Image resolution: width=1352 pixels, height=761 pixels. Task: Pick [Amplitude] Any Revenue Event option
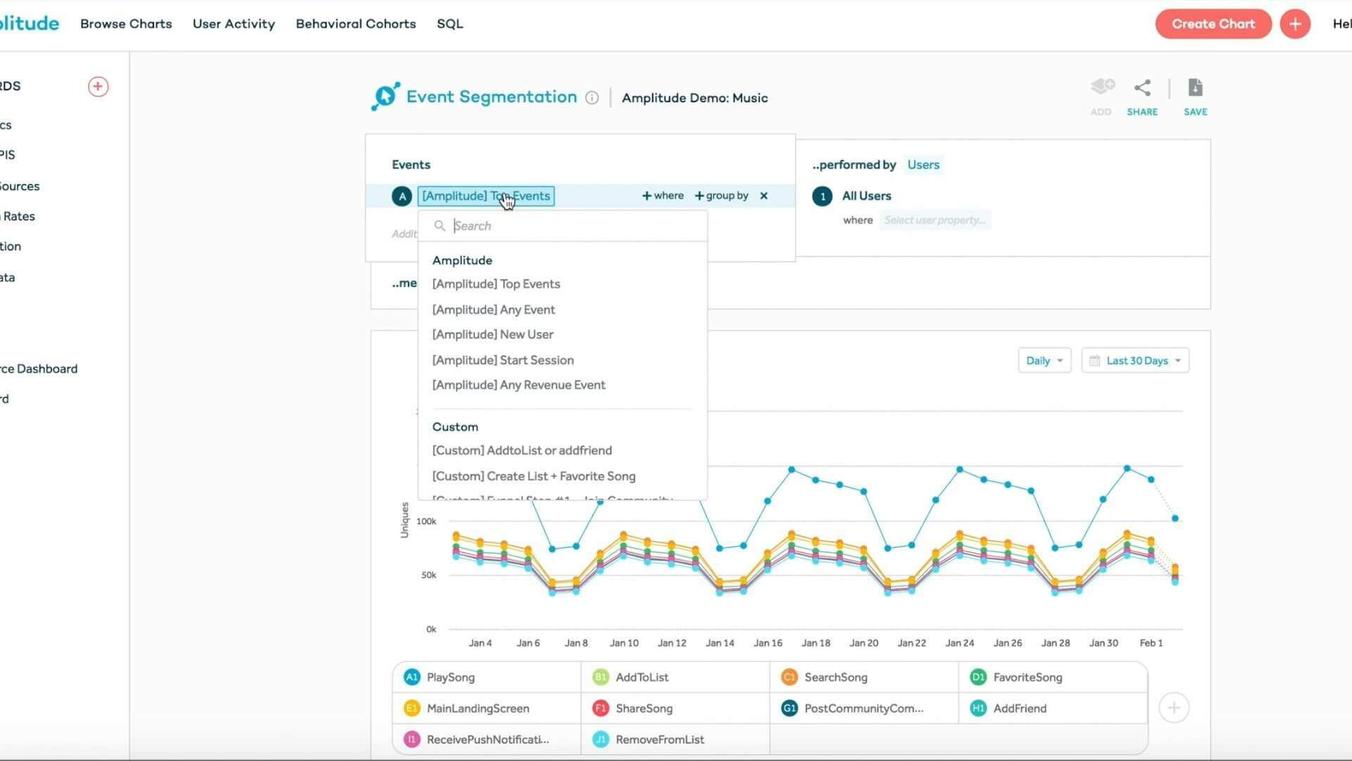[x=519, y=385]
